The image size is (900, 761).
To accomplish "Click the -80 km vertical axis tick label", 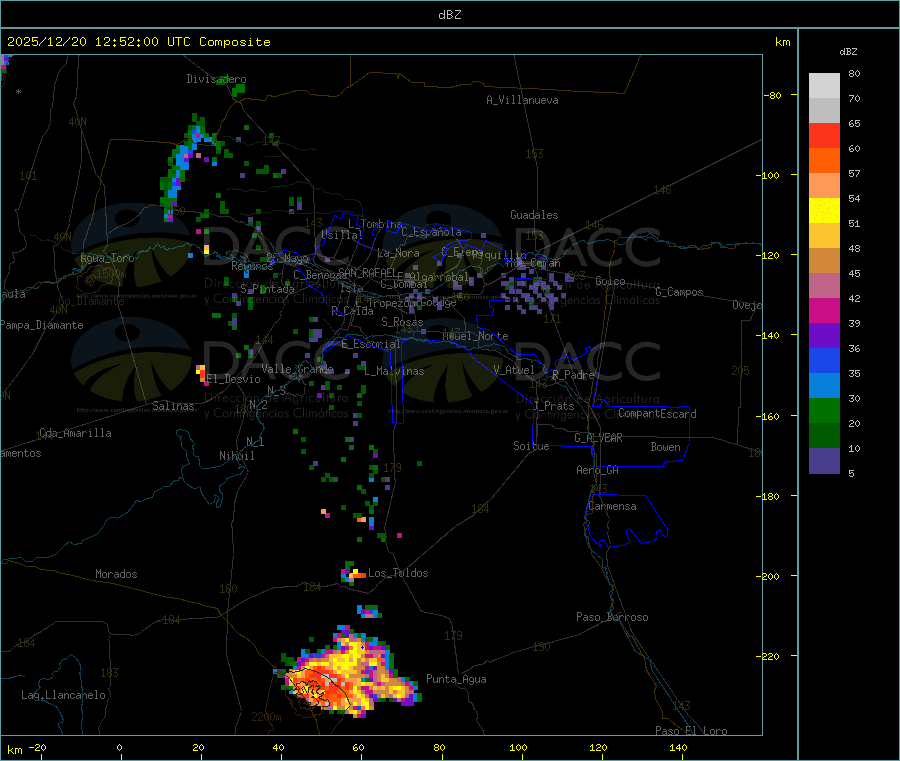I will click(772, 95).
